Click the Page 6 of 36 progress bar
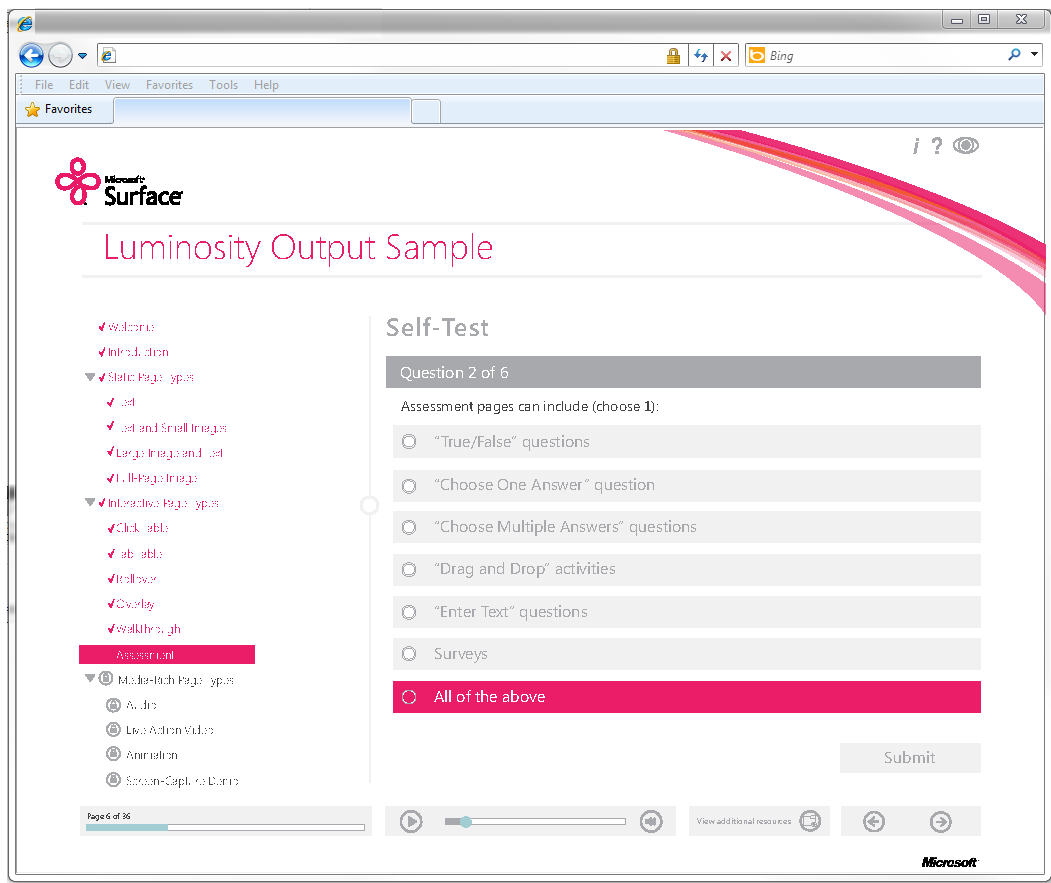Viewport: 1051px width, 883px height. (225, 827)
